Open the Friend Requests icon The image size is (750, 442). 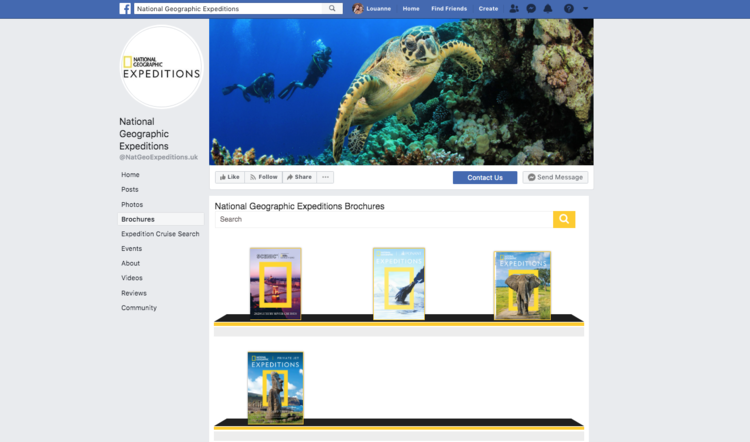pos(514,9)
